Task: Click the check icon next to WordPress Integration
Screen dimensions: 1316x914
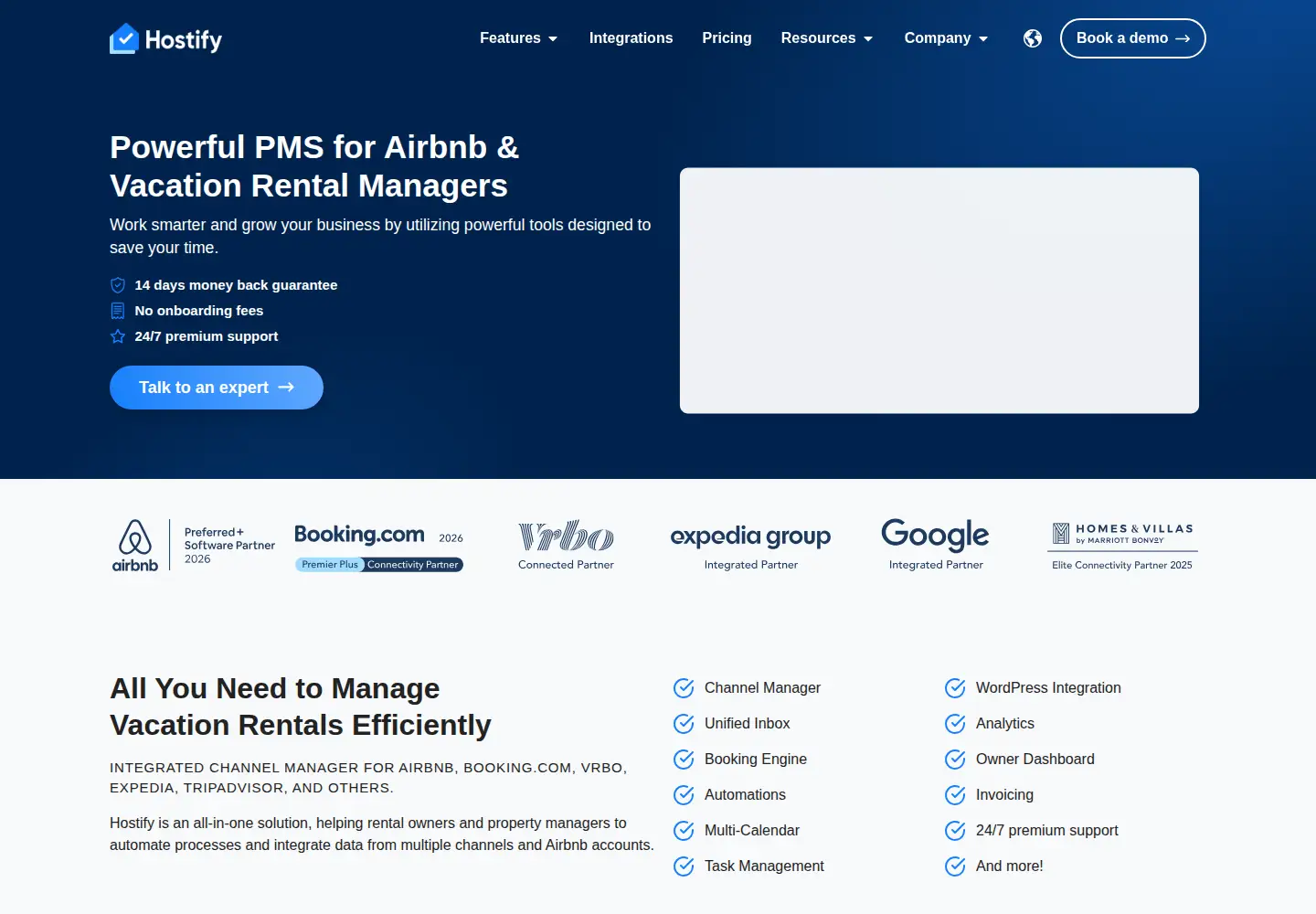Action: 955,688
